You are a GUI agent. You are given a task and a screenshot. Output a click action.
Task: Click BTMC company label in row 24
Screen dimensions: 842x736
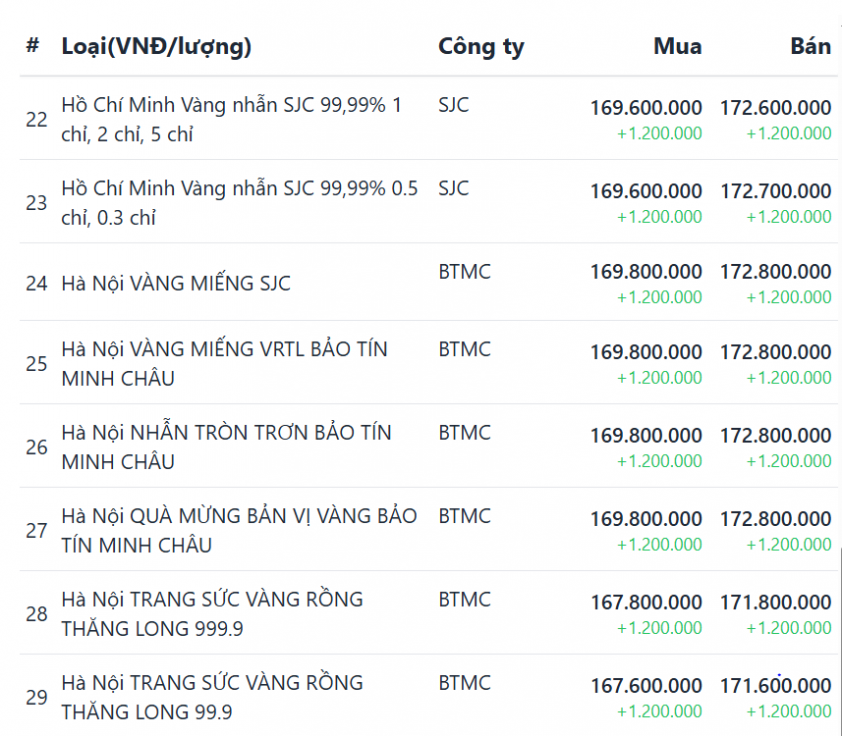click(x=464, y=271)
